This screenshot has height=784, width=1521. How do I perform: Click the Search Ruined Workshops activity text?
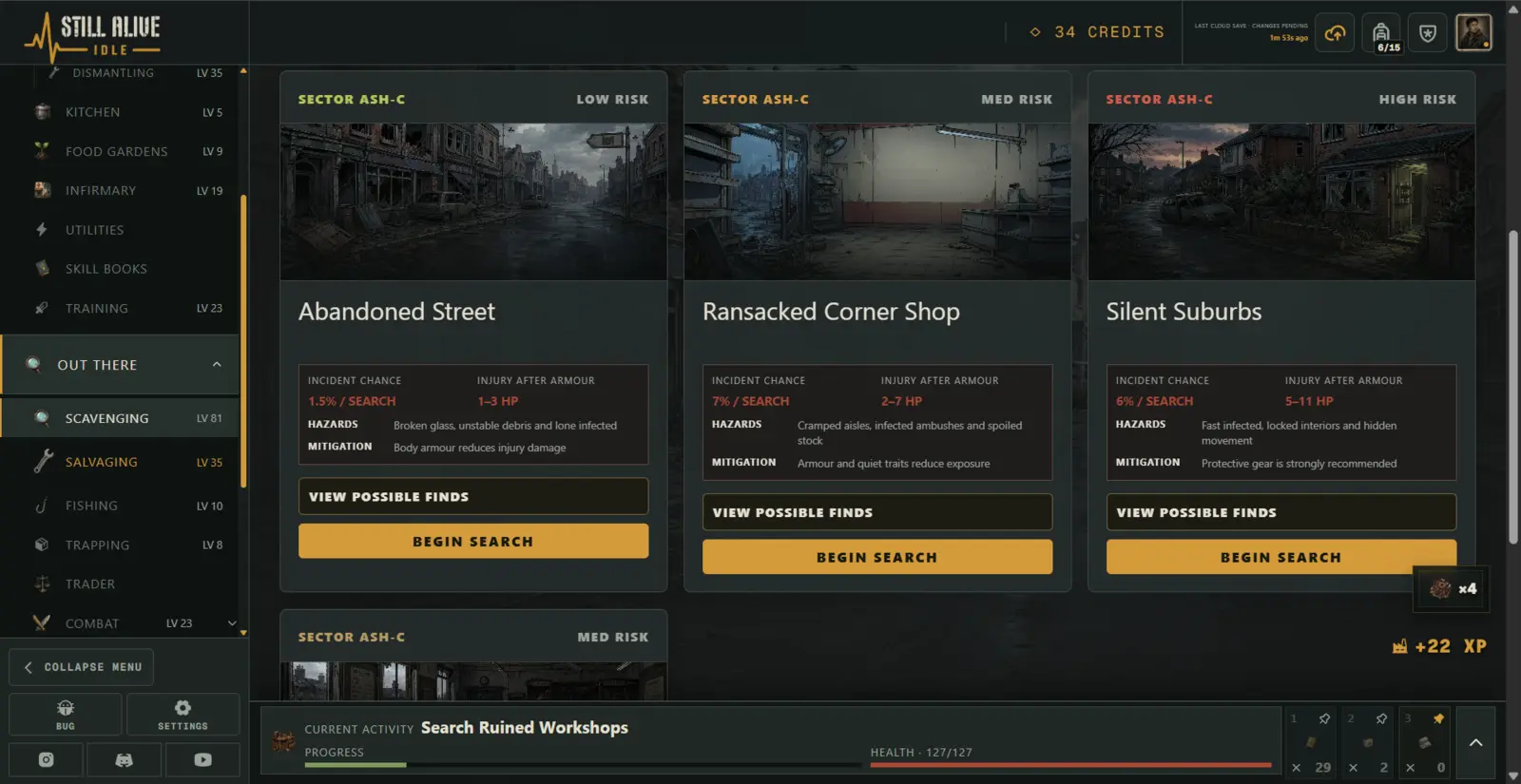pos(525,728)
